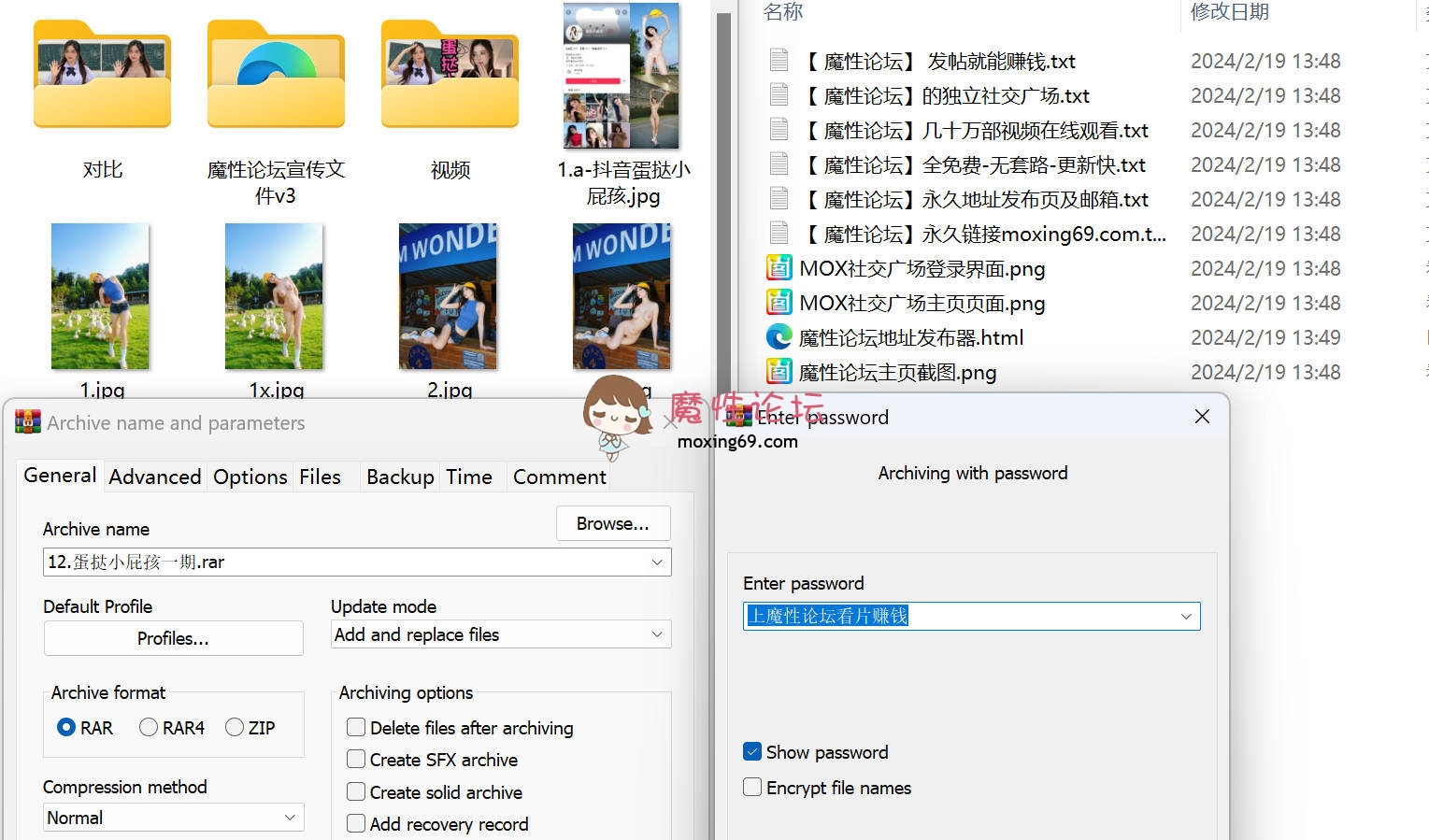Click WinRAR icon in Archive name dialog title

[28, 422]
